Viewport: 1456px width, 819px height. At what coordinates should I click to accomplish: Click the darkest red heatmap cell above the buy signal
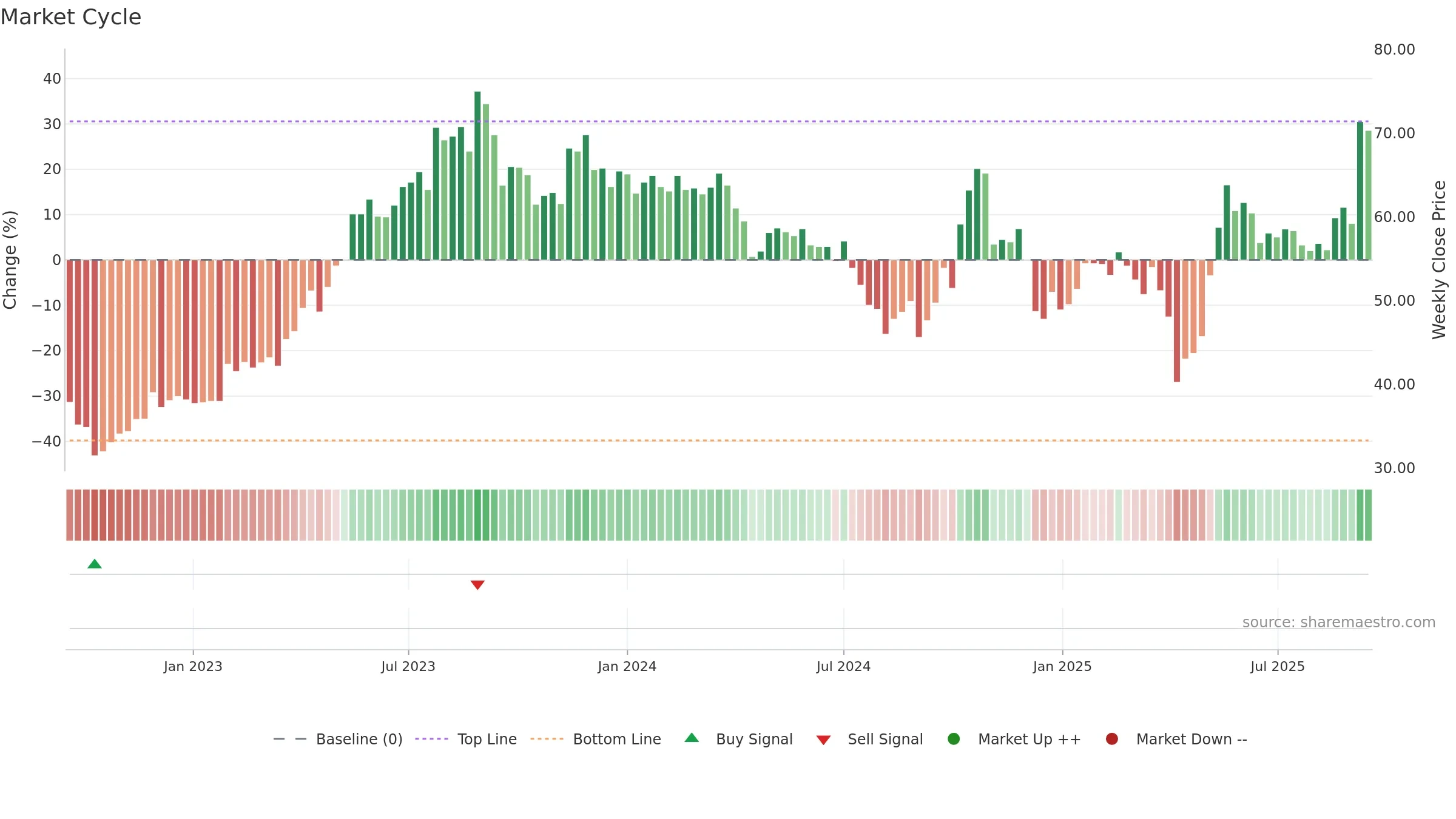[x=95, y=515]
